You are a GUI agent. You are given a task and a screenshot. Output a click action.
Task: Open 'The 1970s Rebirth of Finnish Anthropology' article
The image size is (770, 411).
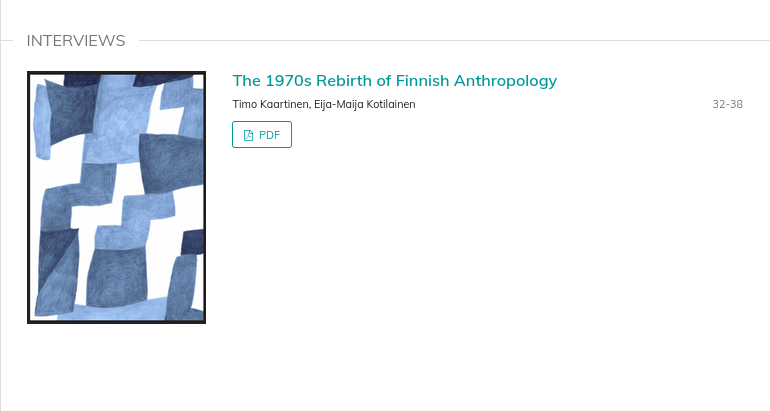point(394,81)
